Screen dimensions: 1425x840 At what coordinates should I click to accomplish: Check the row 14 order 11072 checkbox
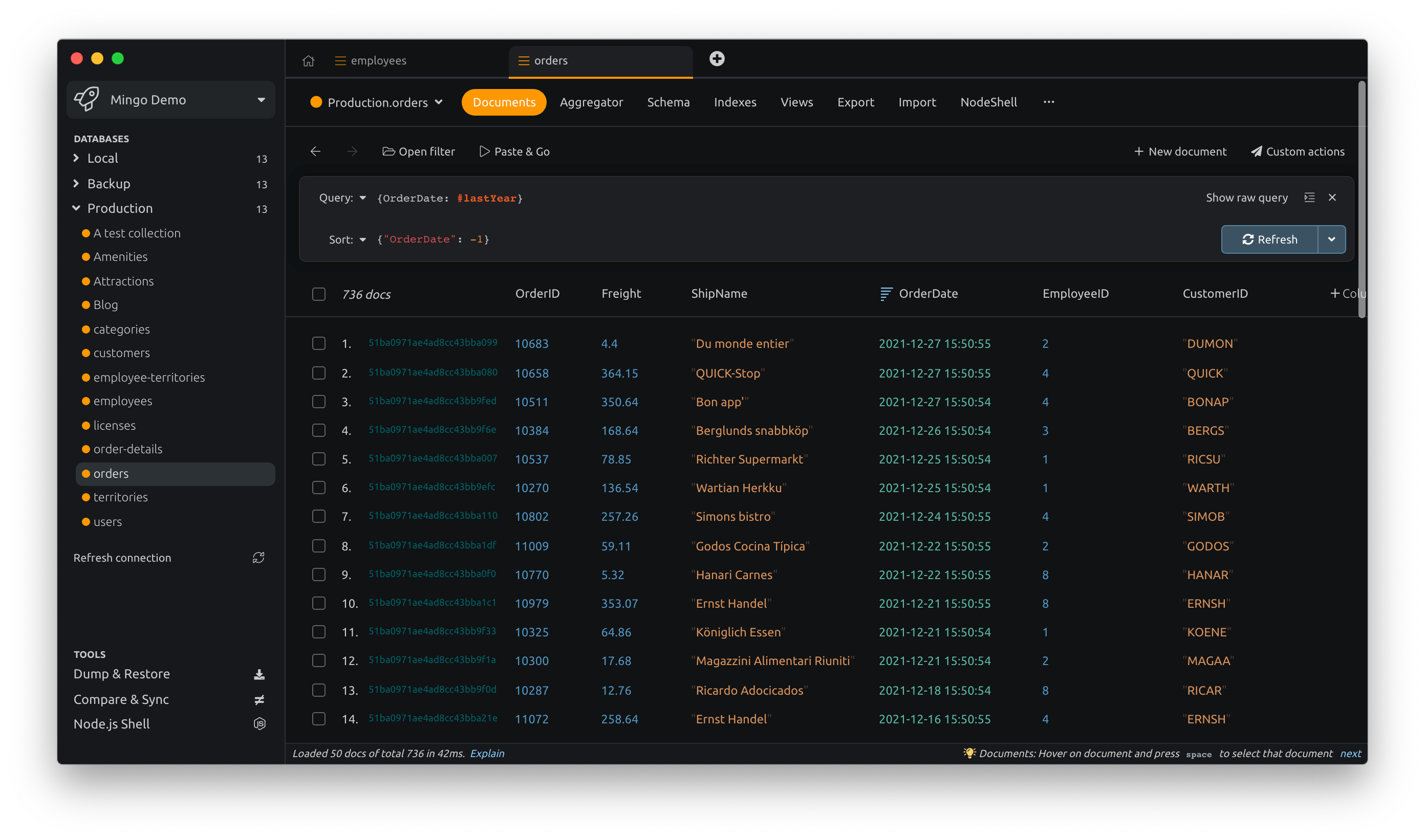[319, 718]
